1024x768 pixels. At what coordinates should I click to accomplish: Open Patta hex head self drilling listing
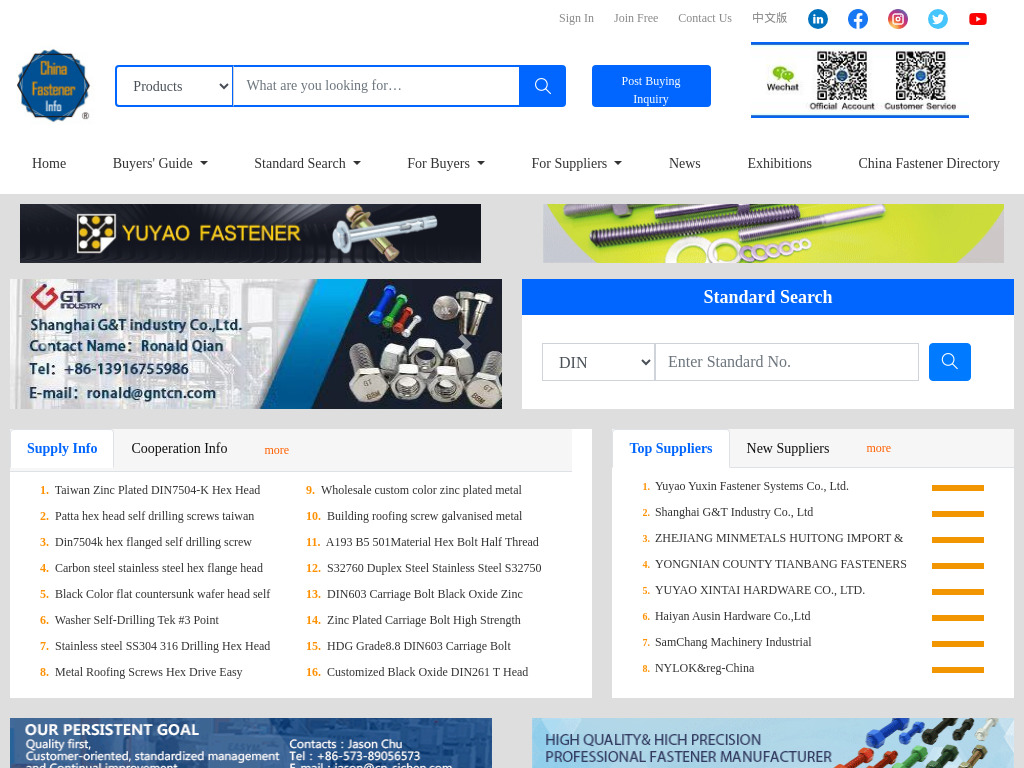tap(154, 516)
